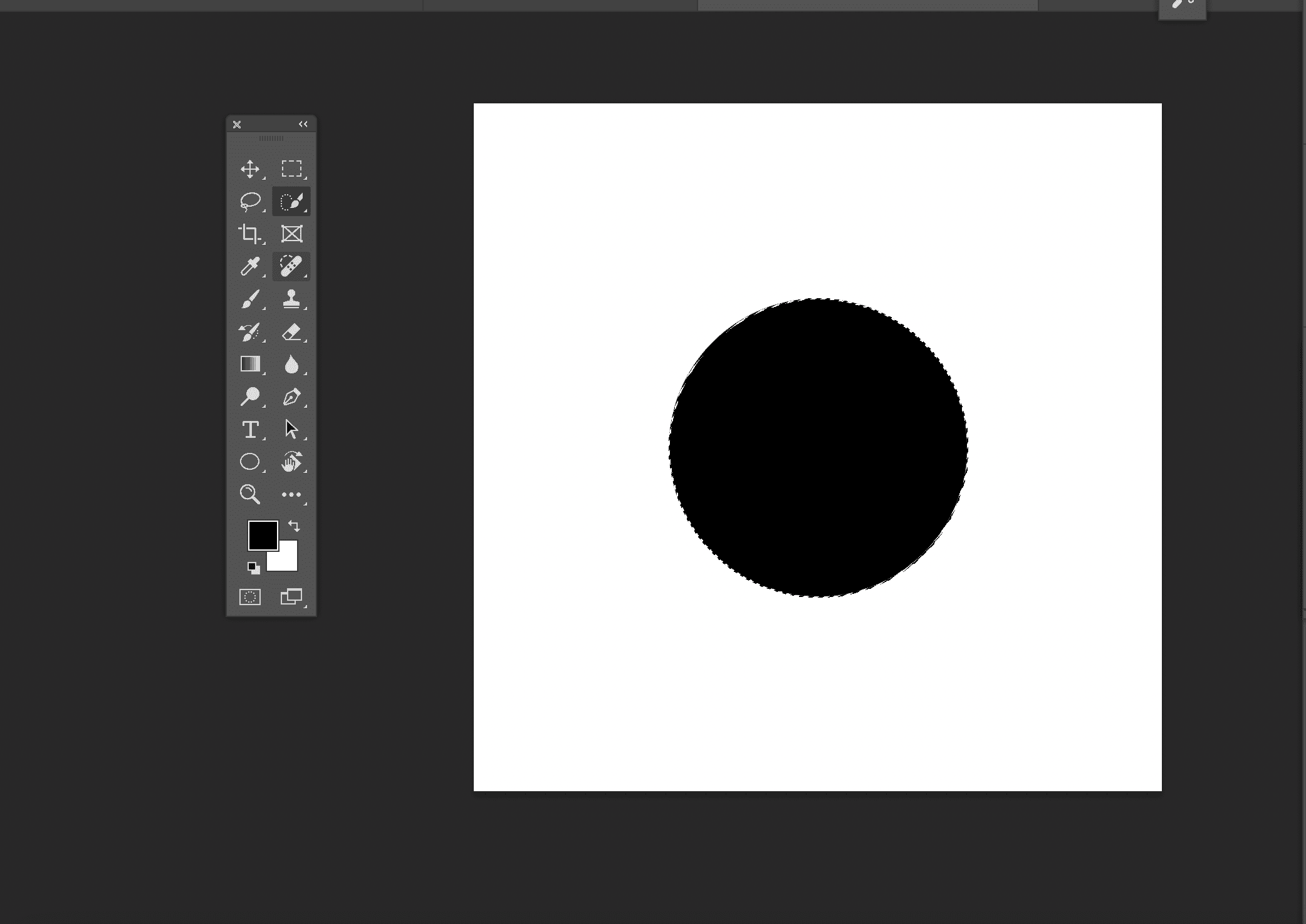This screenshot has height=924, width=1306.
Task: Toggle Quick Mask mode
Action: (250, 597)
